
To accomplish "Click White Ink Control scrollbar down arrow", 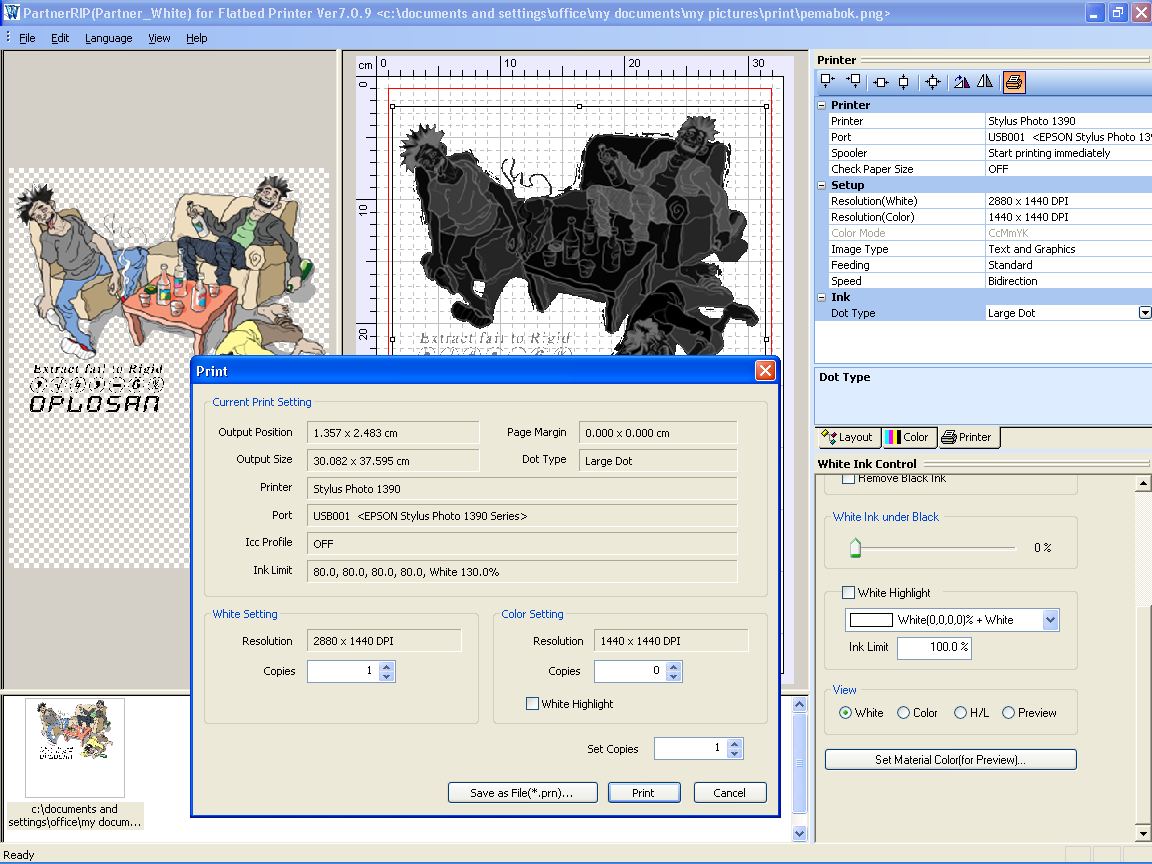I will [1142, 833].
